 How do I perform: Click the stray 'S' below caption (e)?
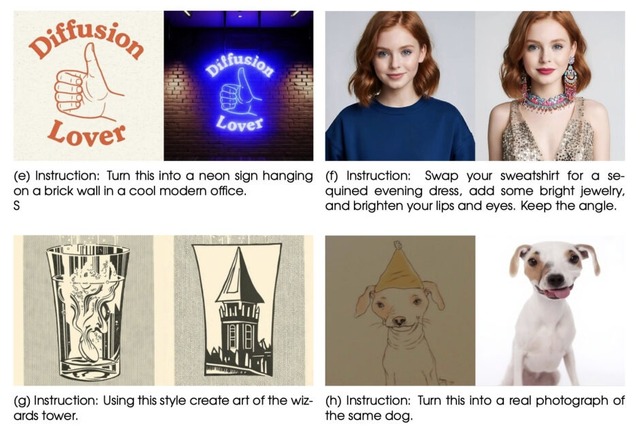tap(16, 206)
